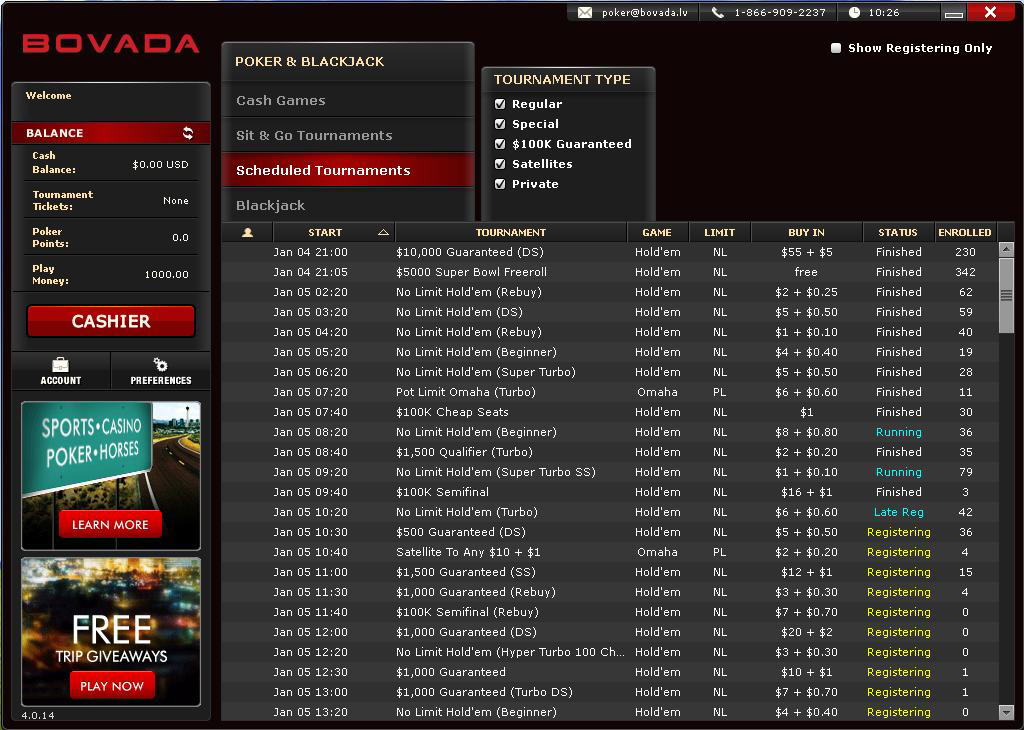The height and width of the screenshot is (730, 1024).
Task: Select $1,500 Guaranteed (SS) tournament
Action: coord(609,572)
